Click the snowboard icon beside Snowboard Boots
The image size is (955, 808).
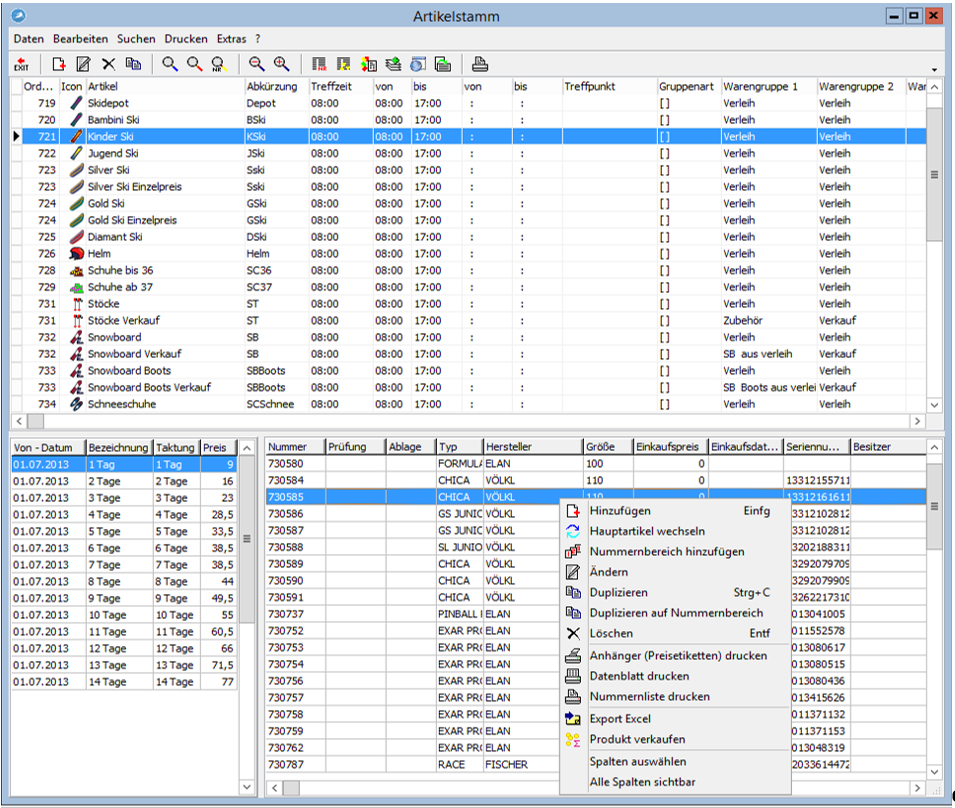pyautogui.click(x=76, y=371)
